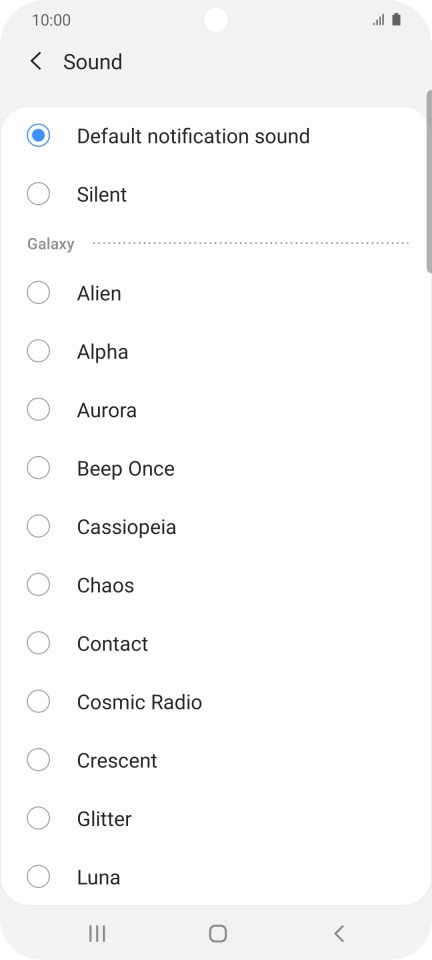Open recent apps from the navigation bar
This screenshot has height=960, width=432.
(97, 933)
